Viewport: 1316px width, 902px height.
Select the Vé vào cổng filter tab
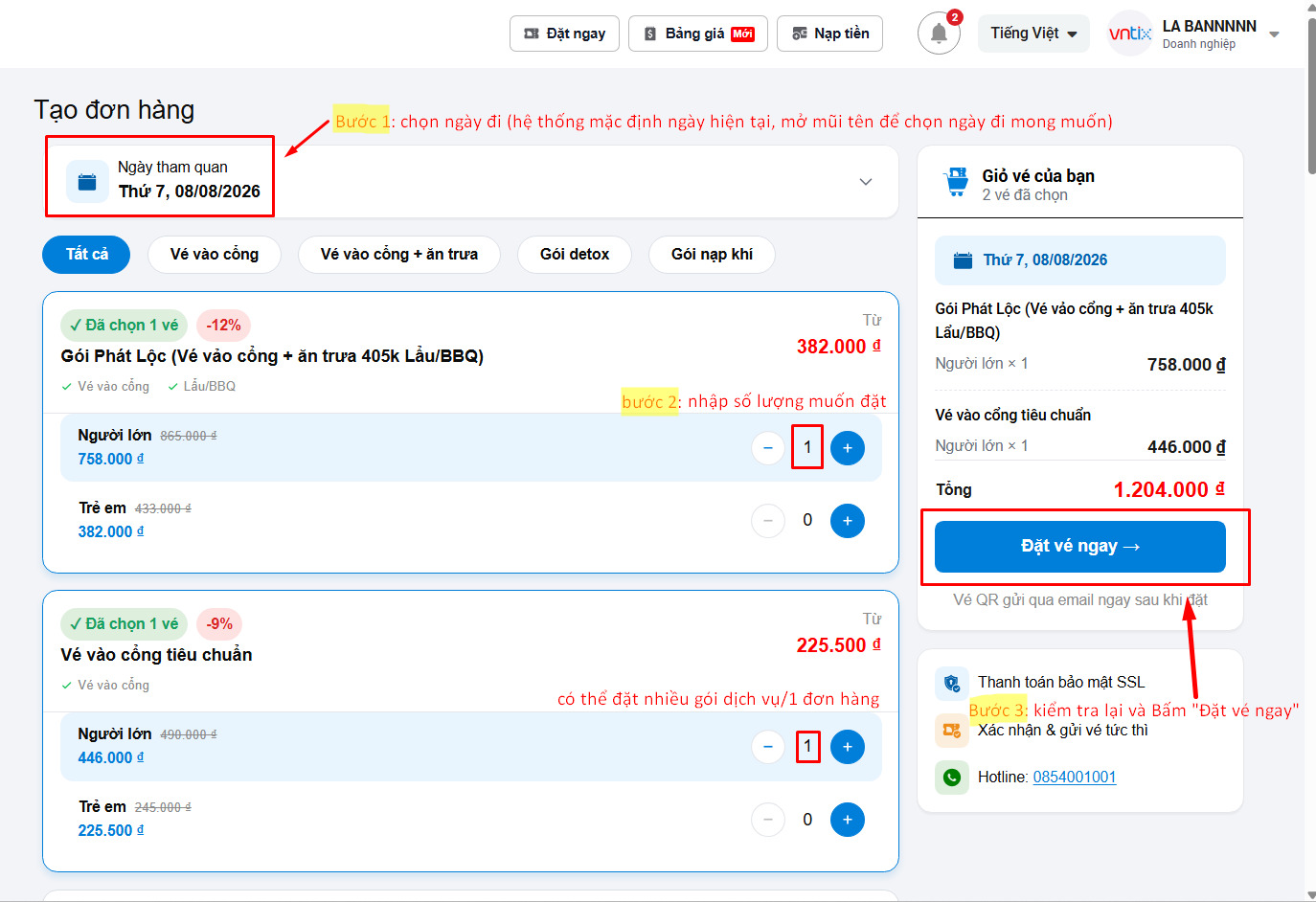[x=215, y=255]
